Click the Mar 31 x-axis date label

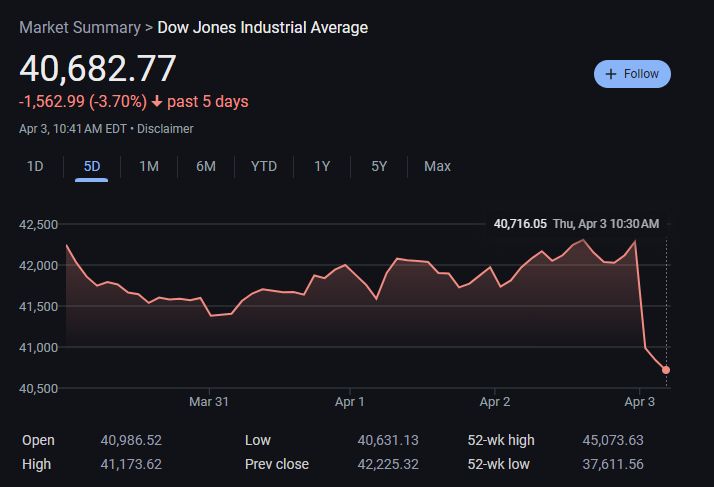pyautogui.click(x=209, y=402)
